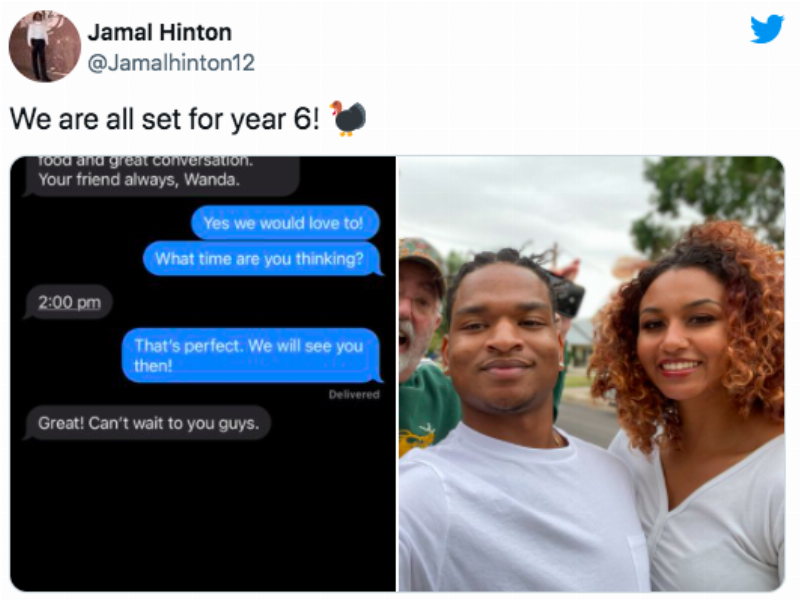Click the phone held up in the selfie background
This screenshot has width=800, height=600.
pyautogui.click(x=568, y=295)
